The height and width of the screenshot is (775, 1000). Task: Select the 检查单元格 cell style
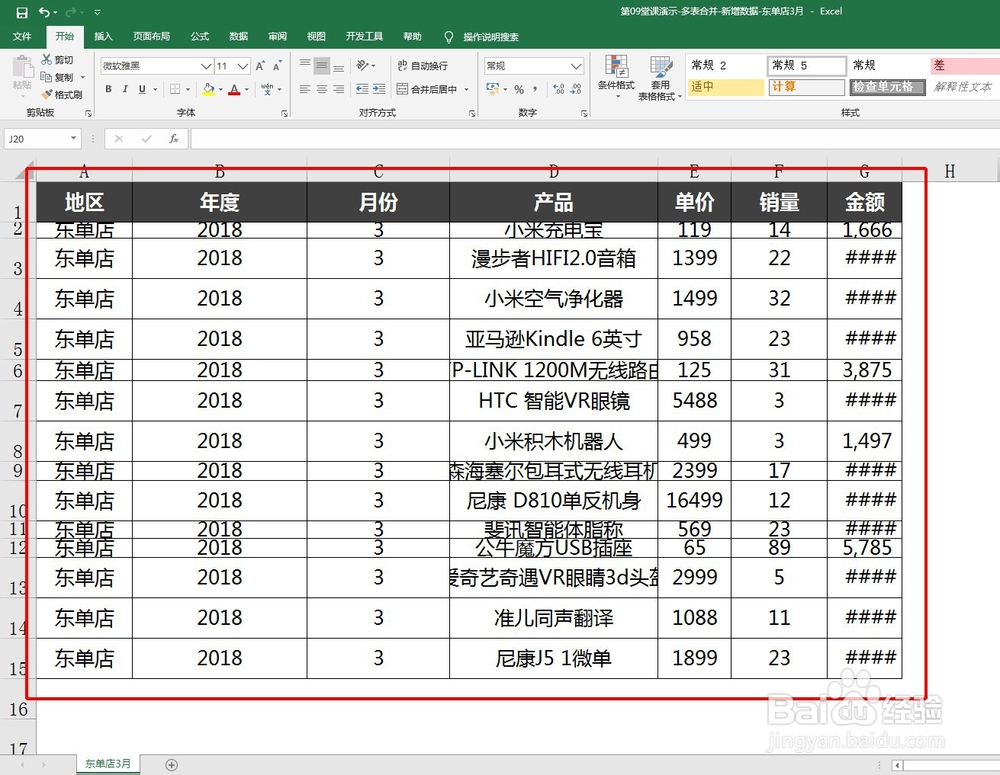pyautogui.click(x=887, y=87)
